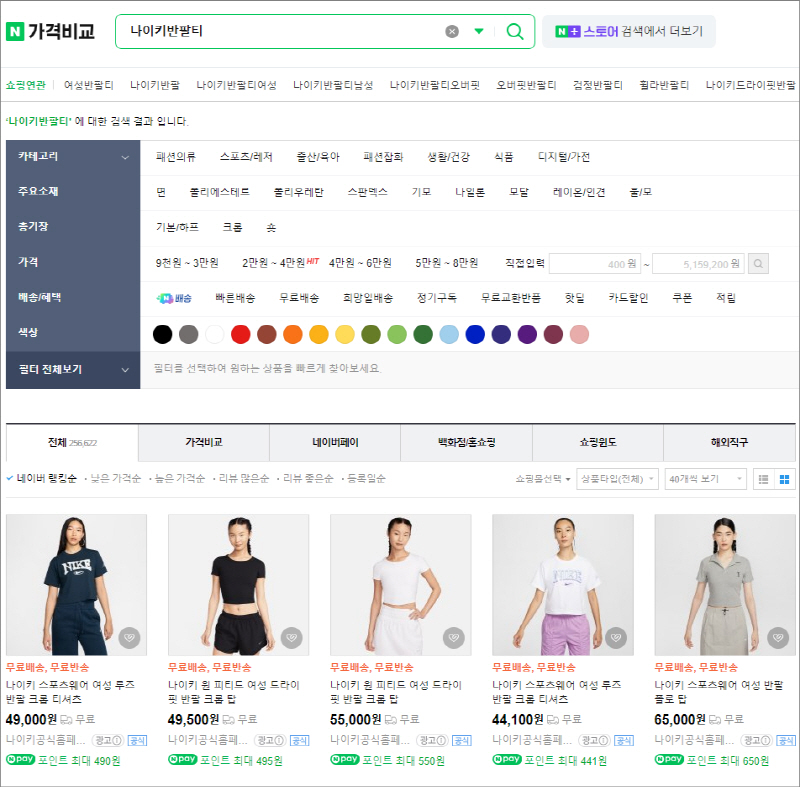Open N+ 스토어 검색에서 더보기 button
This screenshot has height=787, width=800.
[629, 32]
